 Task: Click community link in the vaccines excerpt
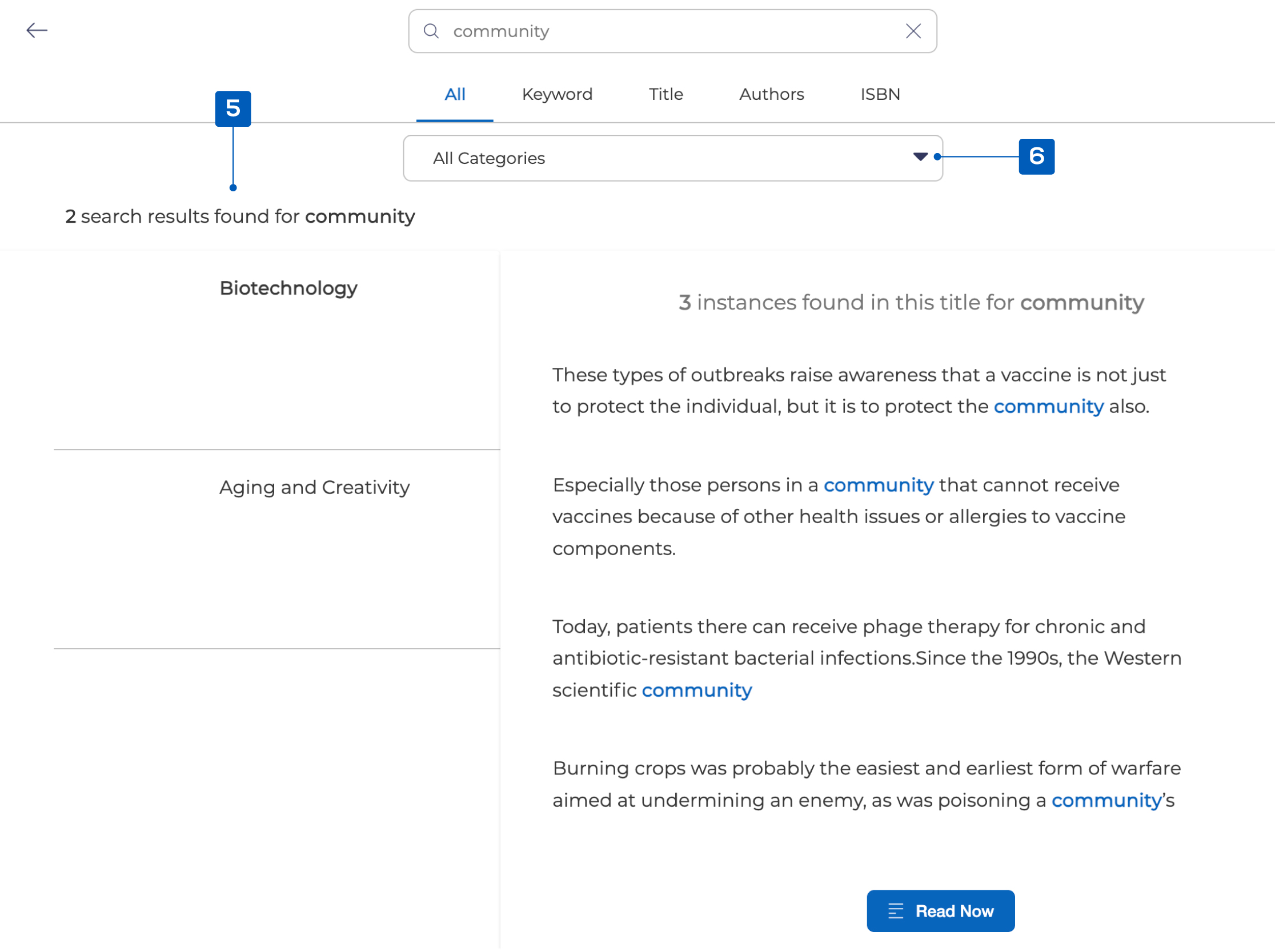coord(879,485)
